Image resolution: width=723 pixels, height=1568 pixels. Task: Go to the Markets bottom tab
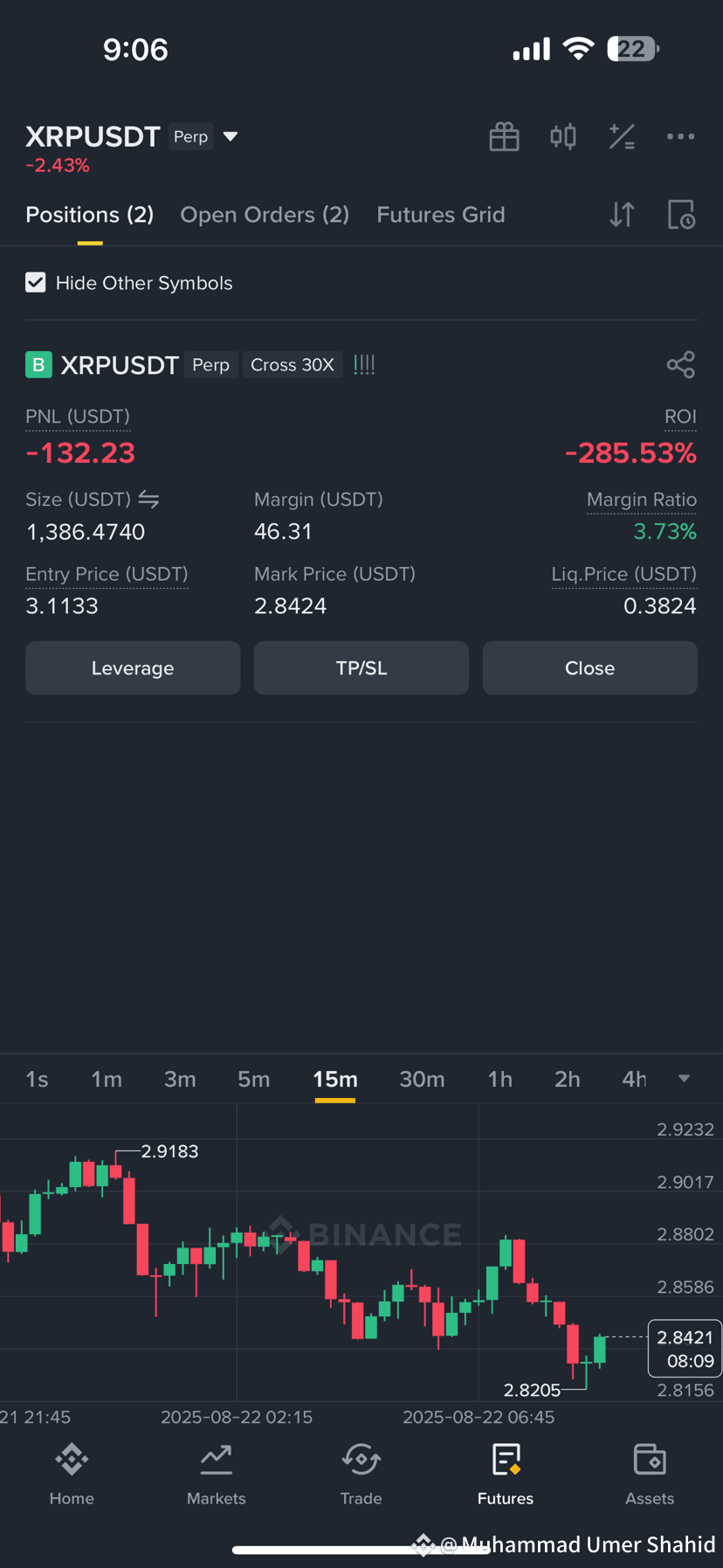[217, 1475]
